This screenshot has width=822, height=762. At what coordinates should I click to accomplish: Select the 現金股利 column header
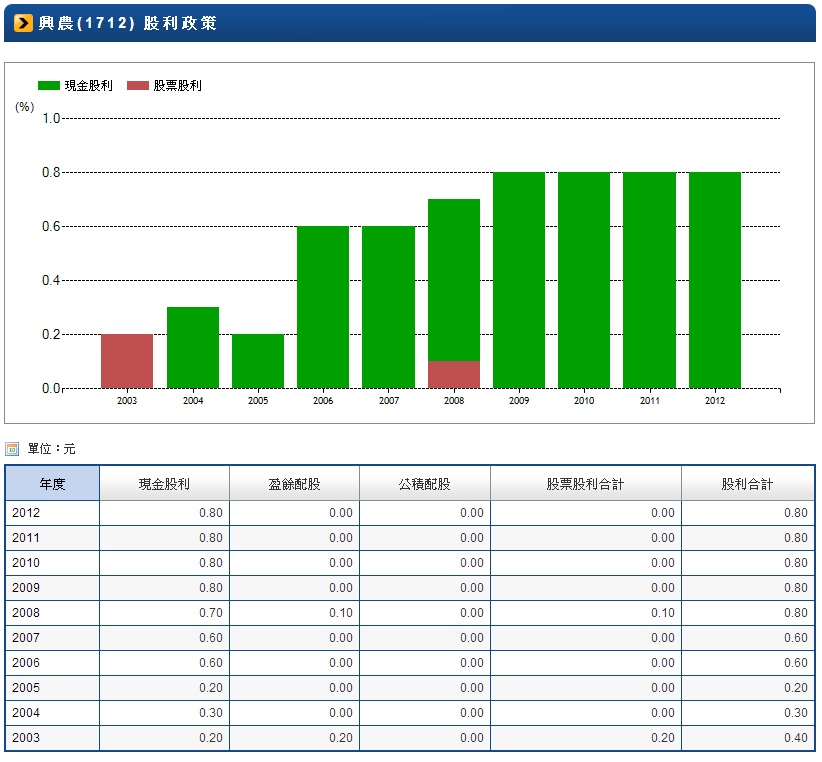pyautogui.click(x=164, y=483)
